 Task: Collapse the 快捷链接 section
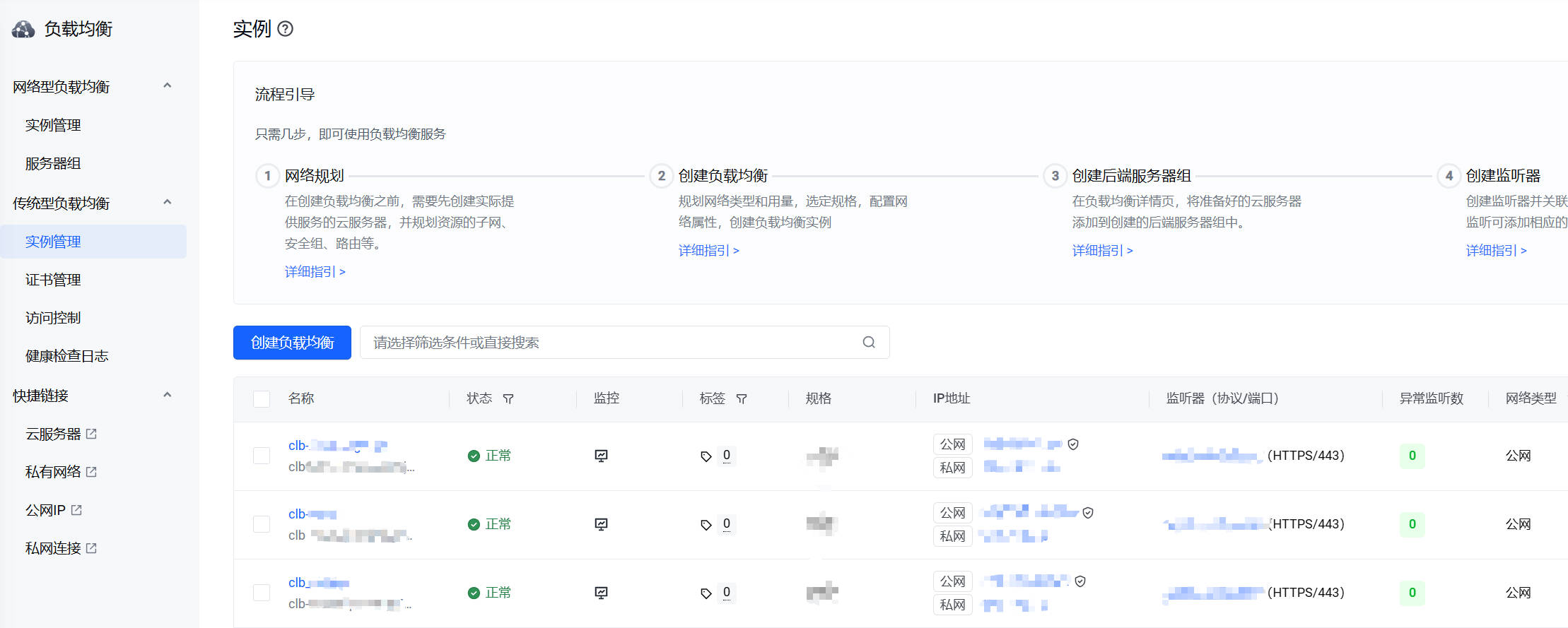point(168,395)
